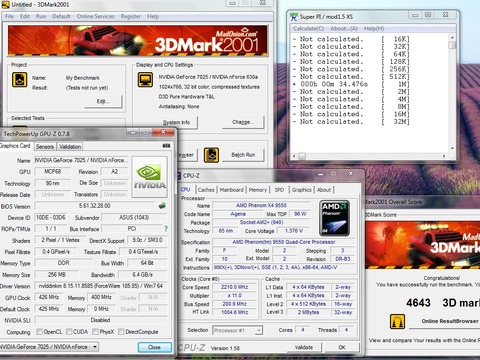The width and height of the screenshot is (480, 360).
Task: Switch to the Sensors tab in GPU-Z
Action: (x=45, y=147)
